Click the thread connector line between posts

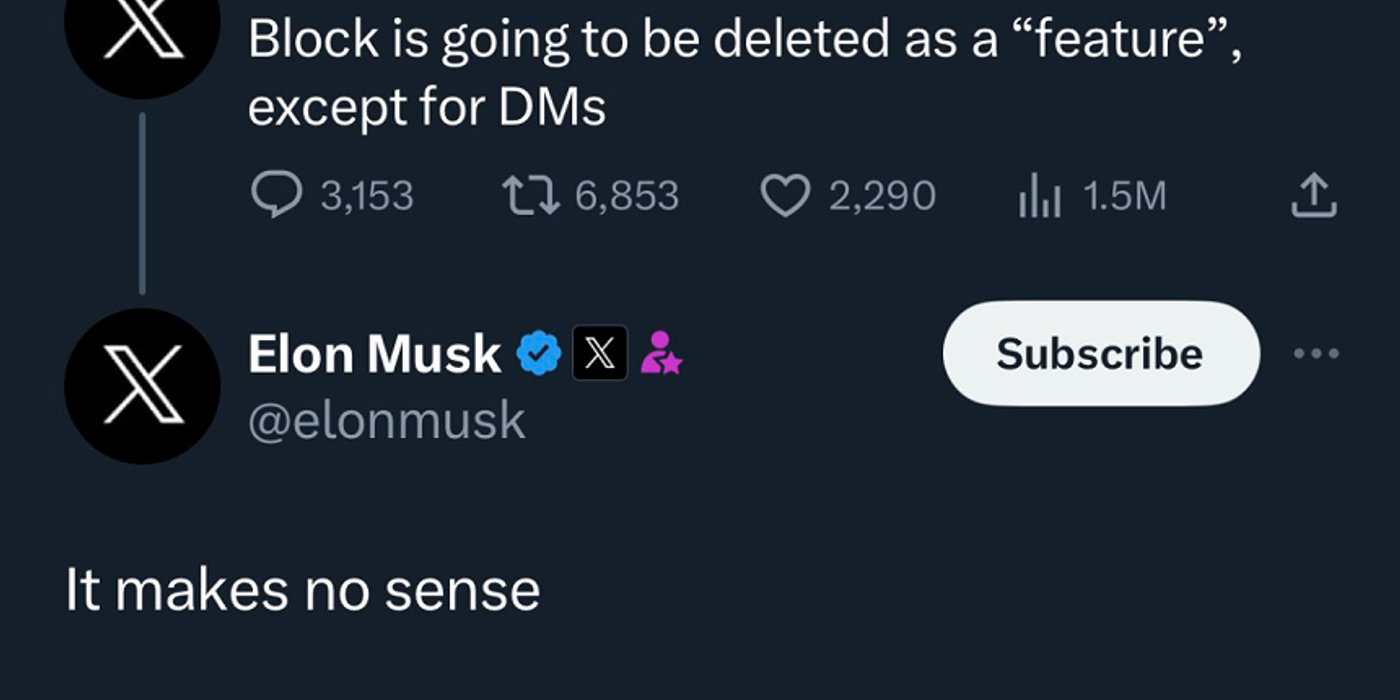tap(143, 200)
